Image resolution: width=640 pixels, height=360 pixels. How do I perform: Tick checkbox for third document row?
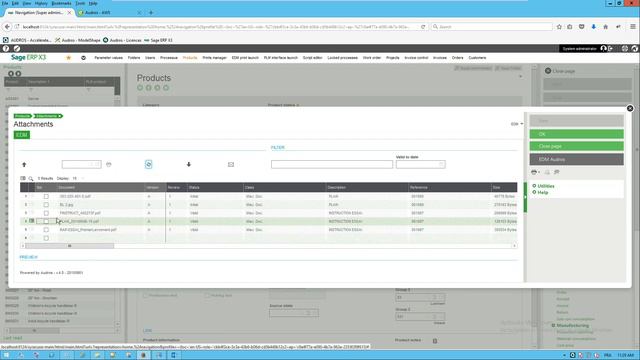[x=46, y=213]
